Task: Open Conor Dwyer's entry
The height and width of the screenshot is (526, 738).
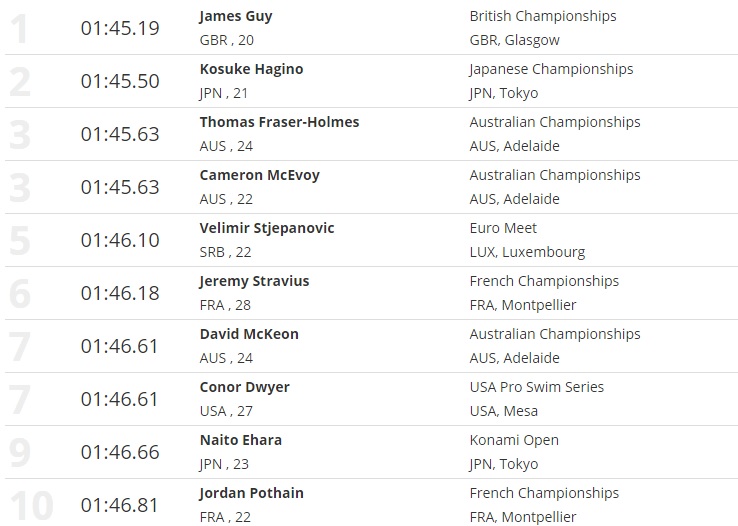Action: 245,387
